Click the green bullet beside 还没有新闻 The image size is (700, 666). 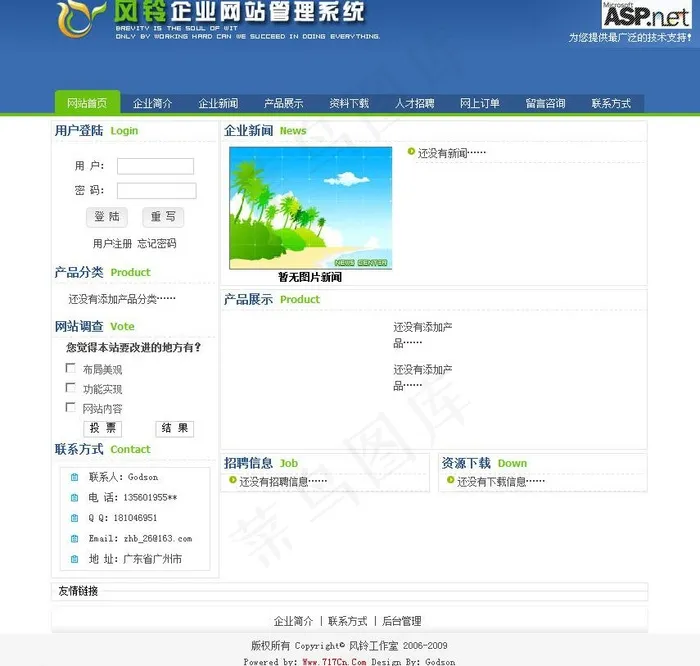[411, 152]
